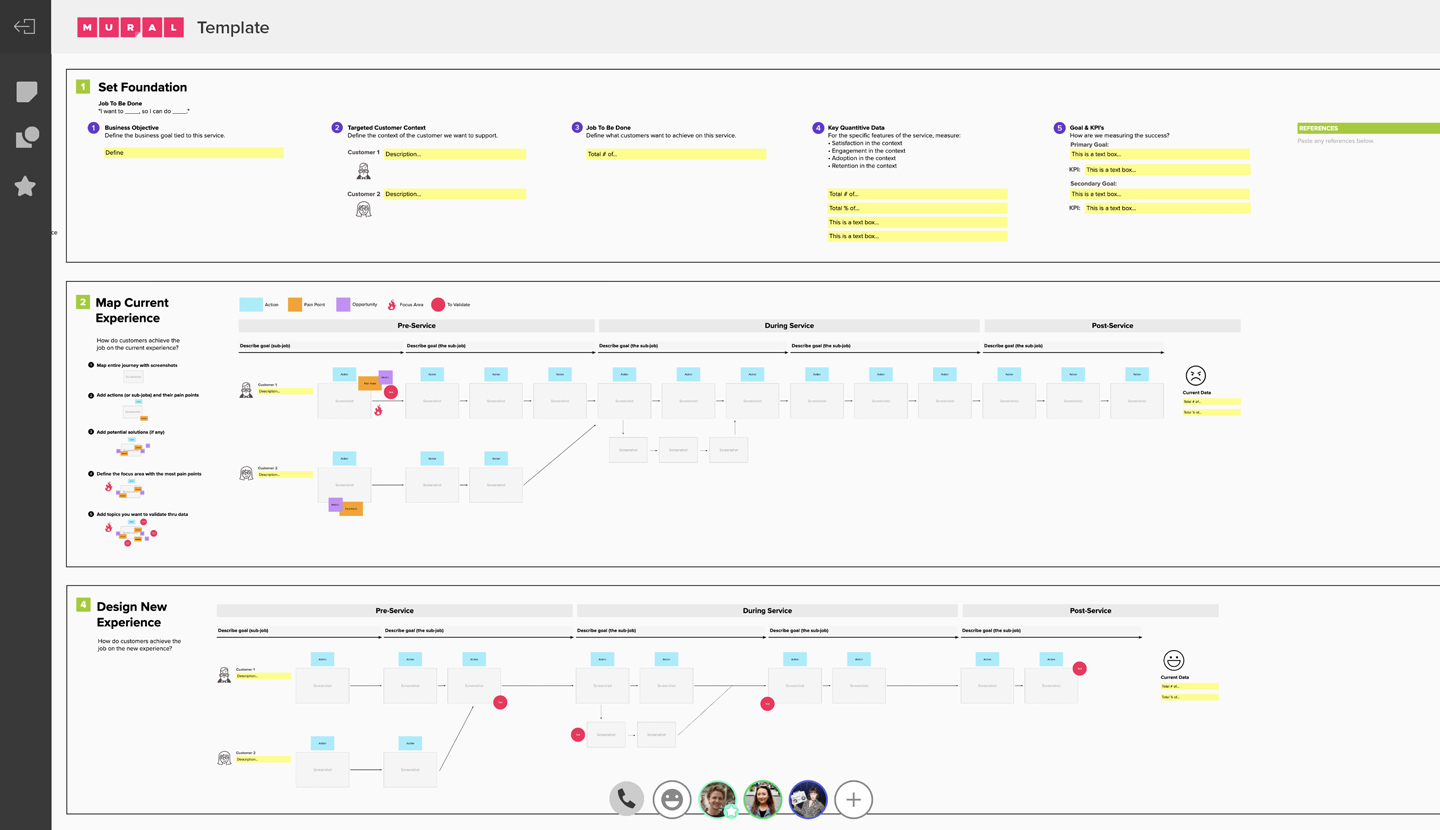Select the purple Opportunity swatch
1440x830 pixels.
point(342,304)
